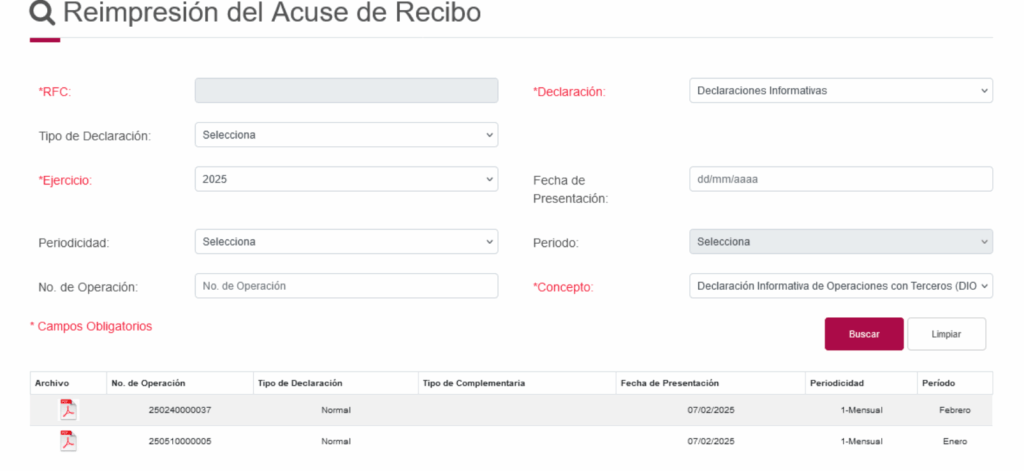Click the Tipo de Complementaria column header
This screenshot has width=1024, height=471.
click(x=473, y=383)
